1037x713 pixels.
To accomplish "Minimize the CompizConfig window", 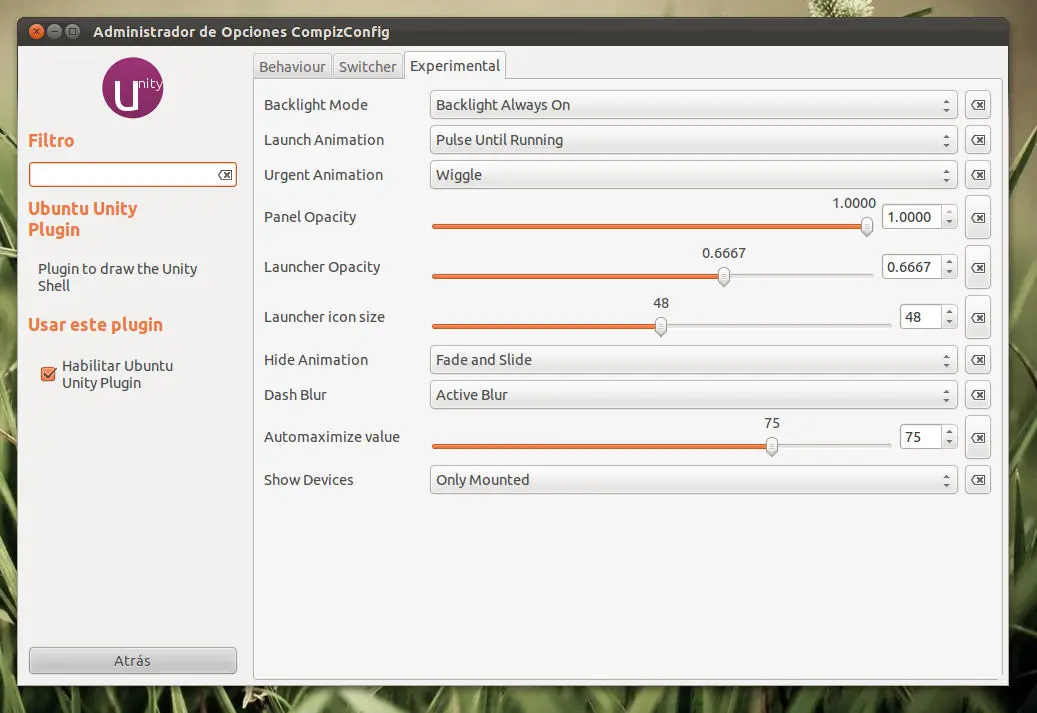I will click(55, 31).
